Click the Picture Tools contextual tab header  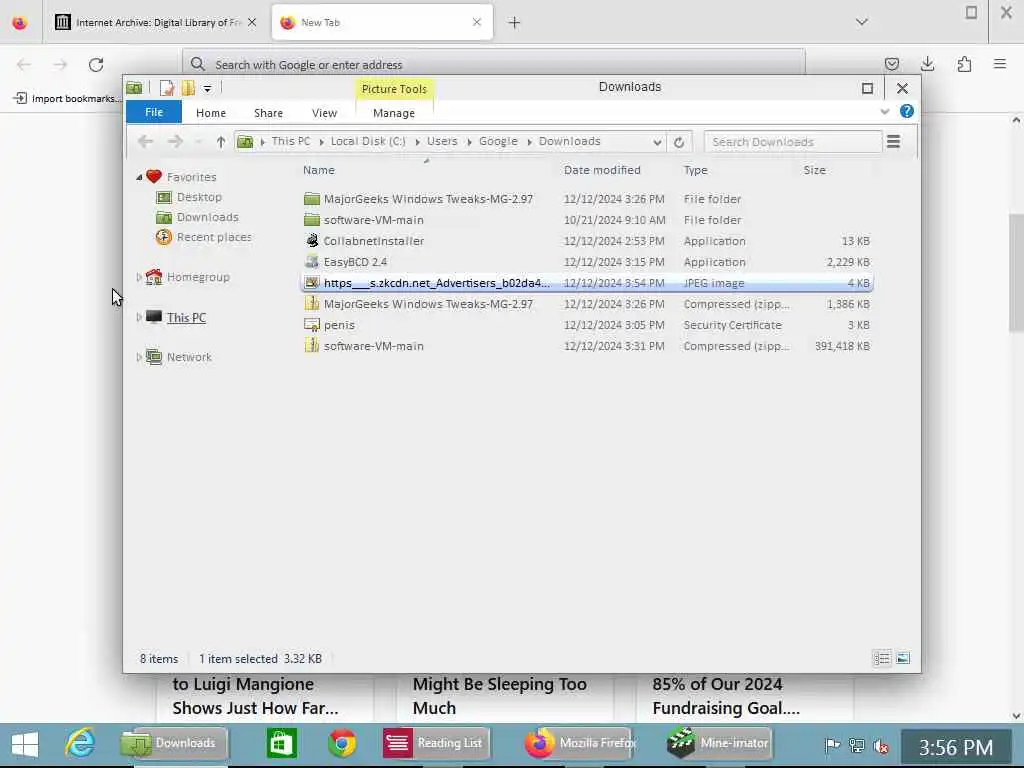click(x=394, y=89)
